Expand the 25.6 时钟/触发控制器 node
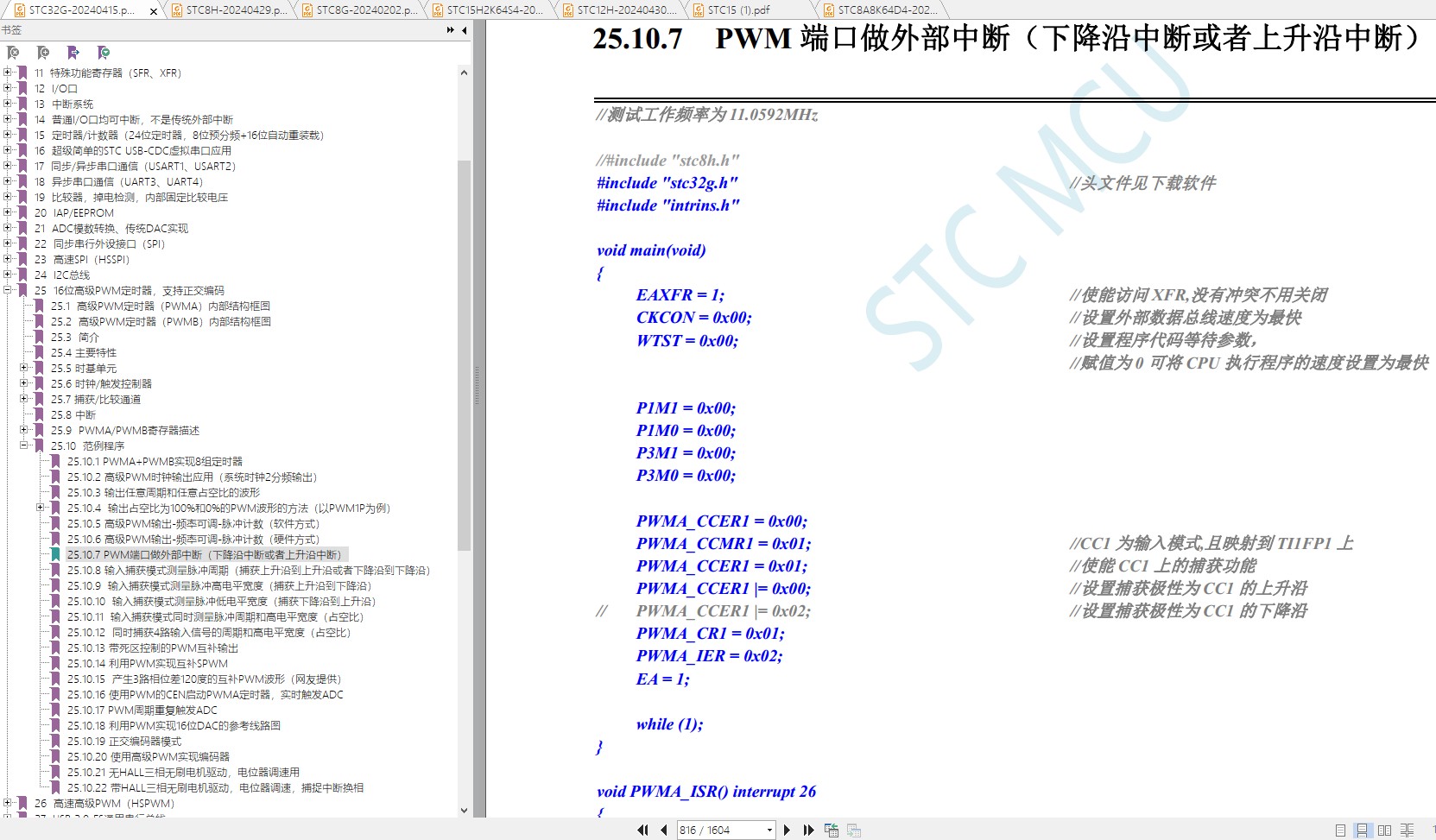 pos(24,383)
